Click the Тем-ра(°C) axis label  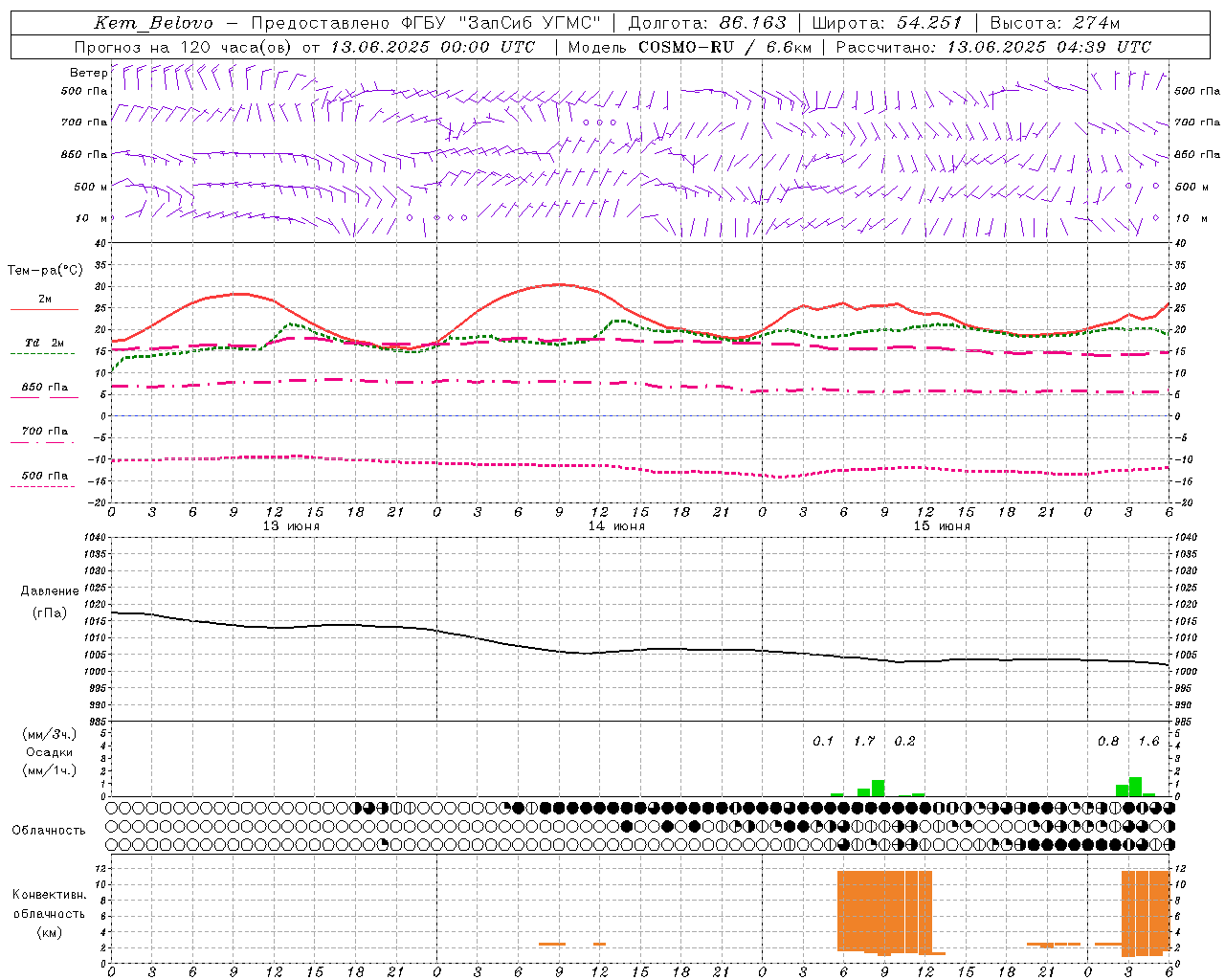coord(45,271)
